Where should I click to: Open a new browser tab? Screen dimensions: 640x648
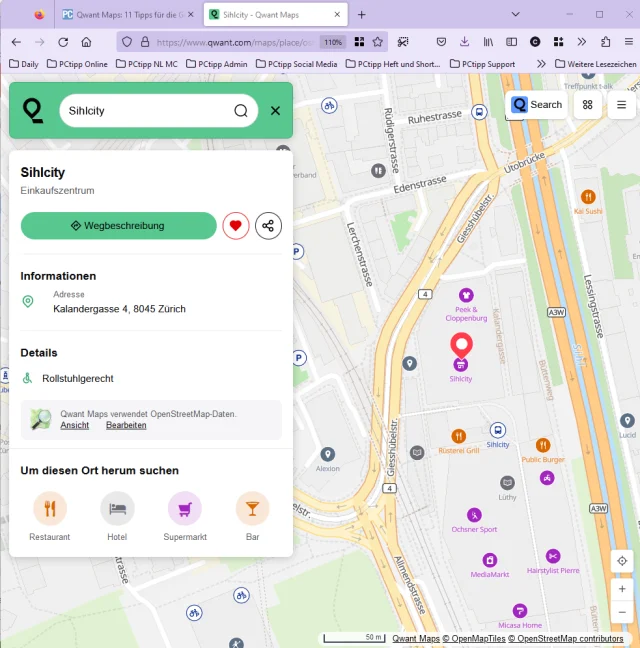[x=362, y=15]
